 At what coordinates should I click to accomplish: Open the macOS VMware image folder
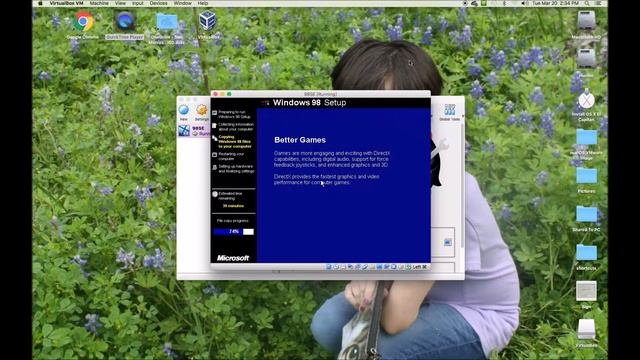(587, 137)
